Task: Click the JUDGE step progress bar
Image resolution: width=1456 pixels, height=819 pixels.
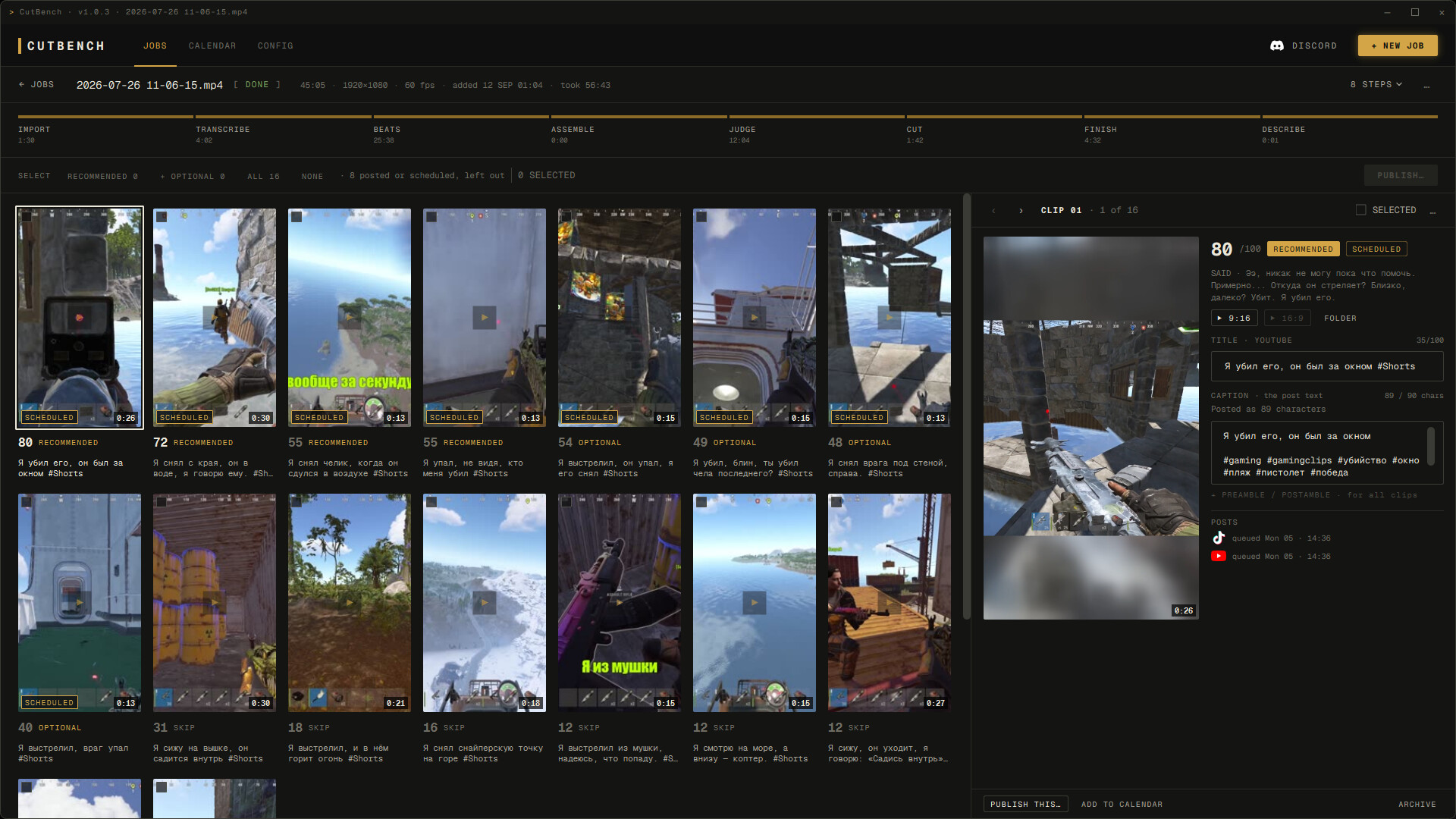Action: [817, 117]
